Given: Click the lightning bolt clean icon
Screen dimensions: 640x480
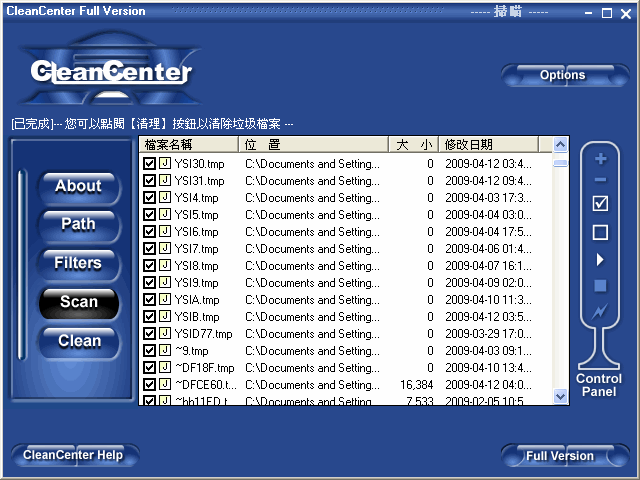Looking at the screenshot, I should [x=600, y=312].
